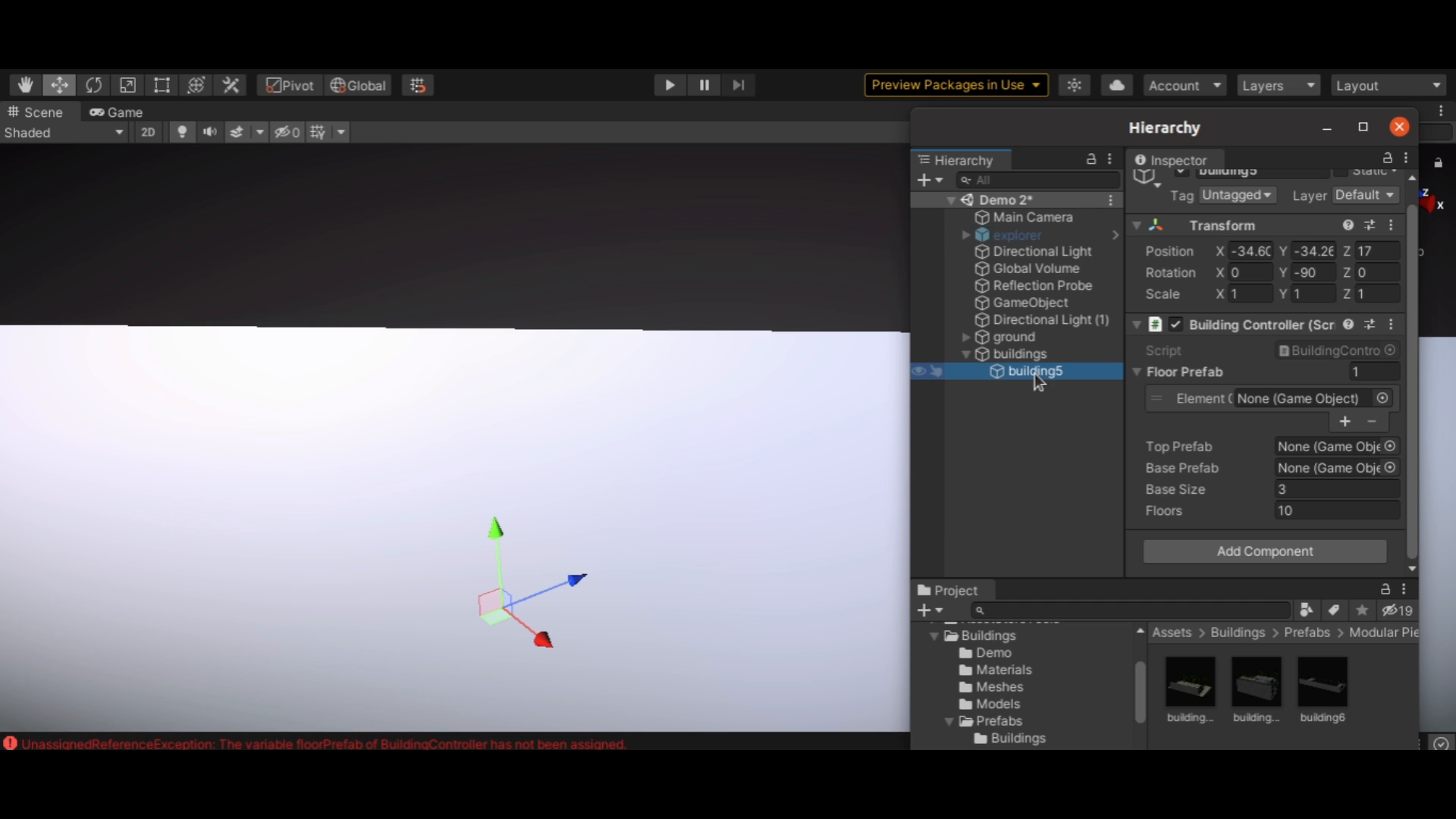1456x819 pixels.
Task: Collapse buildings object
Action: pos(966,354)
